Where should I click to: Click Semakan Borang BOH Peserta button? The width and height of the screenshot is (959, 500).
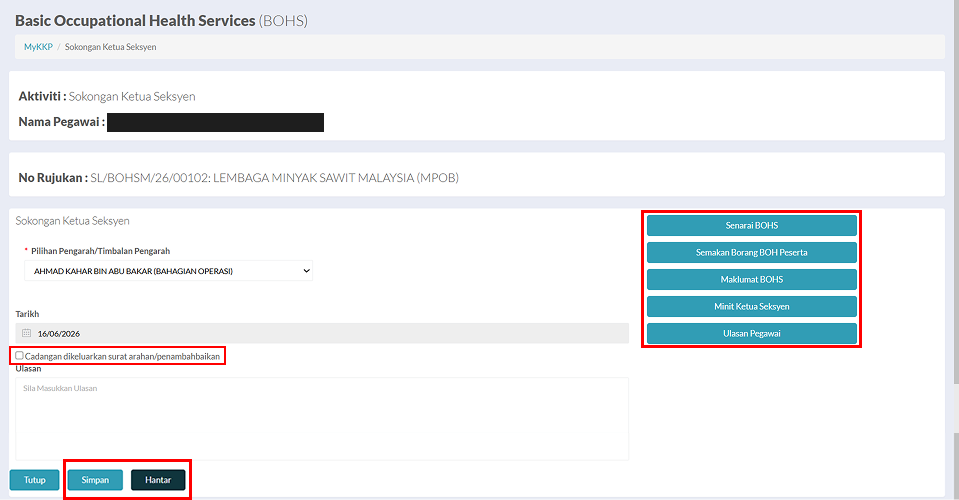[752, 252]
